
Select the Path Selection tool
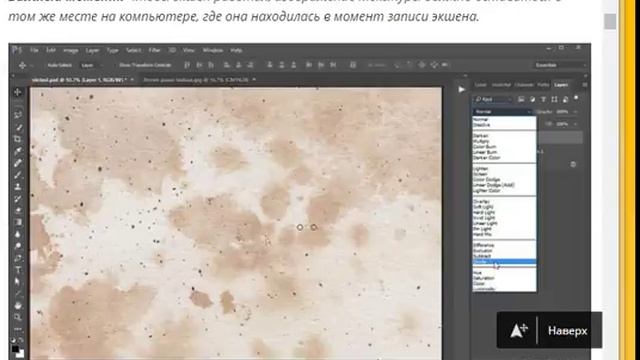coord(18,282)
